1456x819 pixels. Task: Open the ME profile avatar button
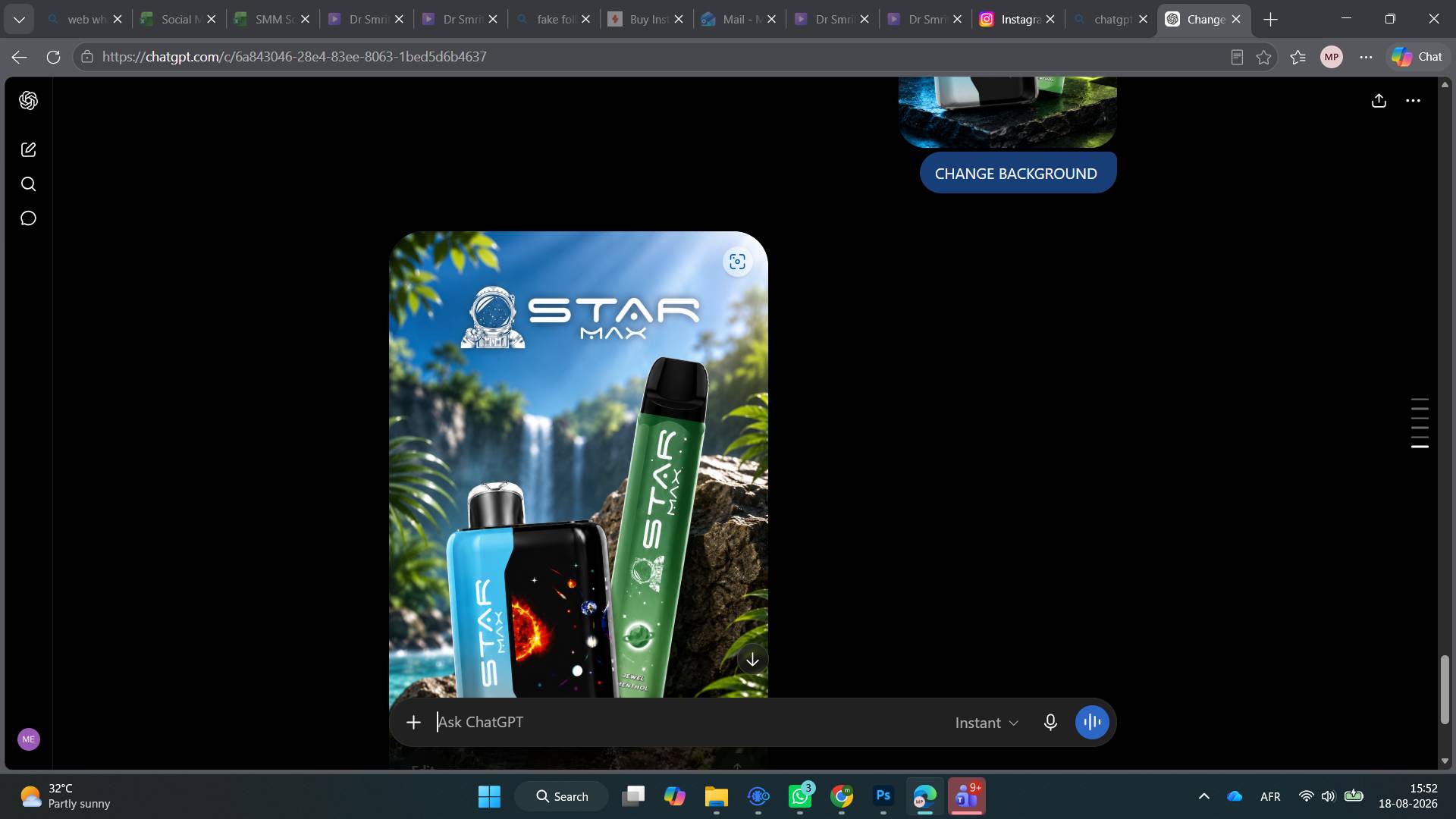pyautogui.click(x=29, y=739)
